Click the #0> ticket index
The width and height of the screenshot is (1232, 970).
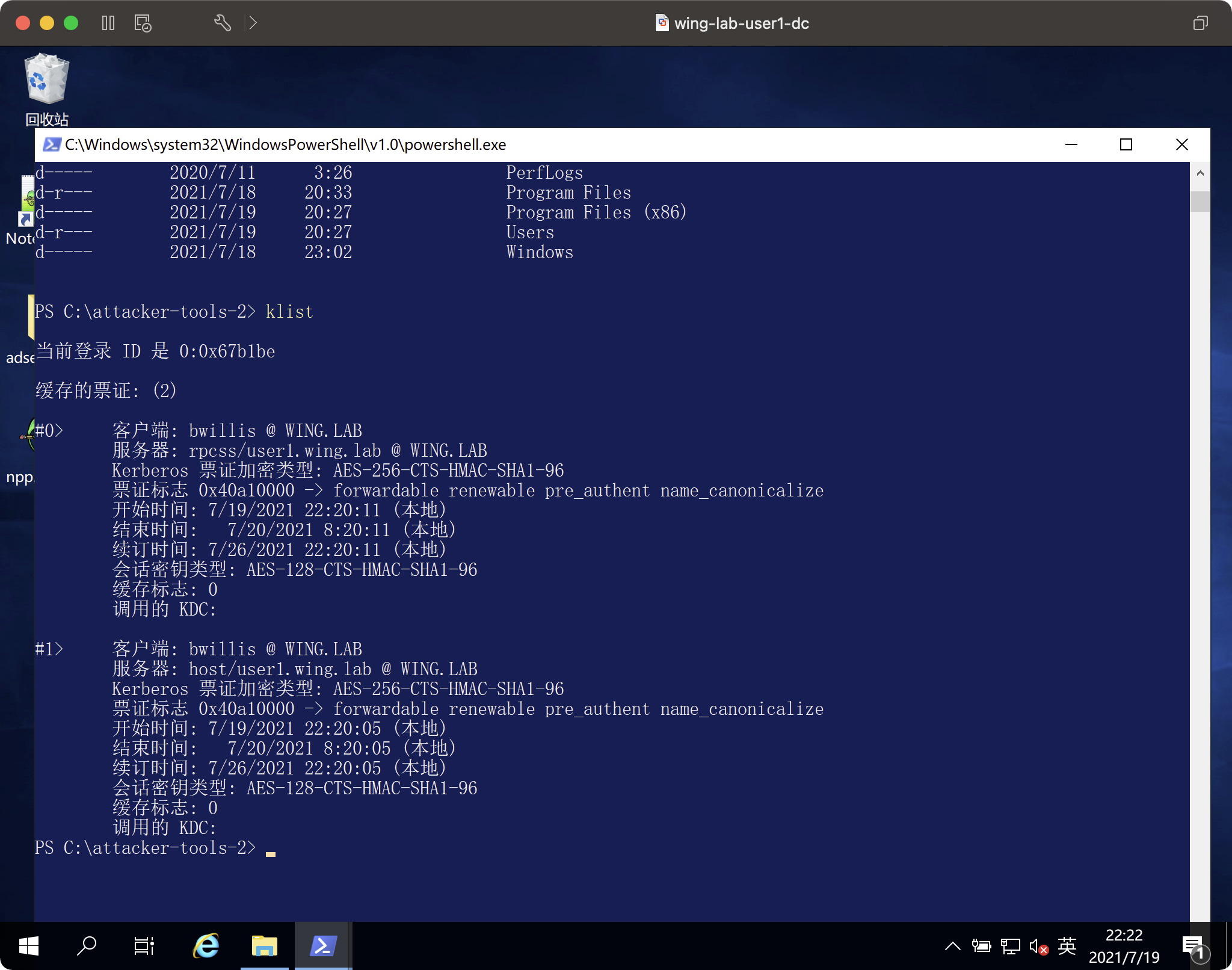click(x=49, y=431)
